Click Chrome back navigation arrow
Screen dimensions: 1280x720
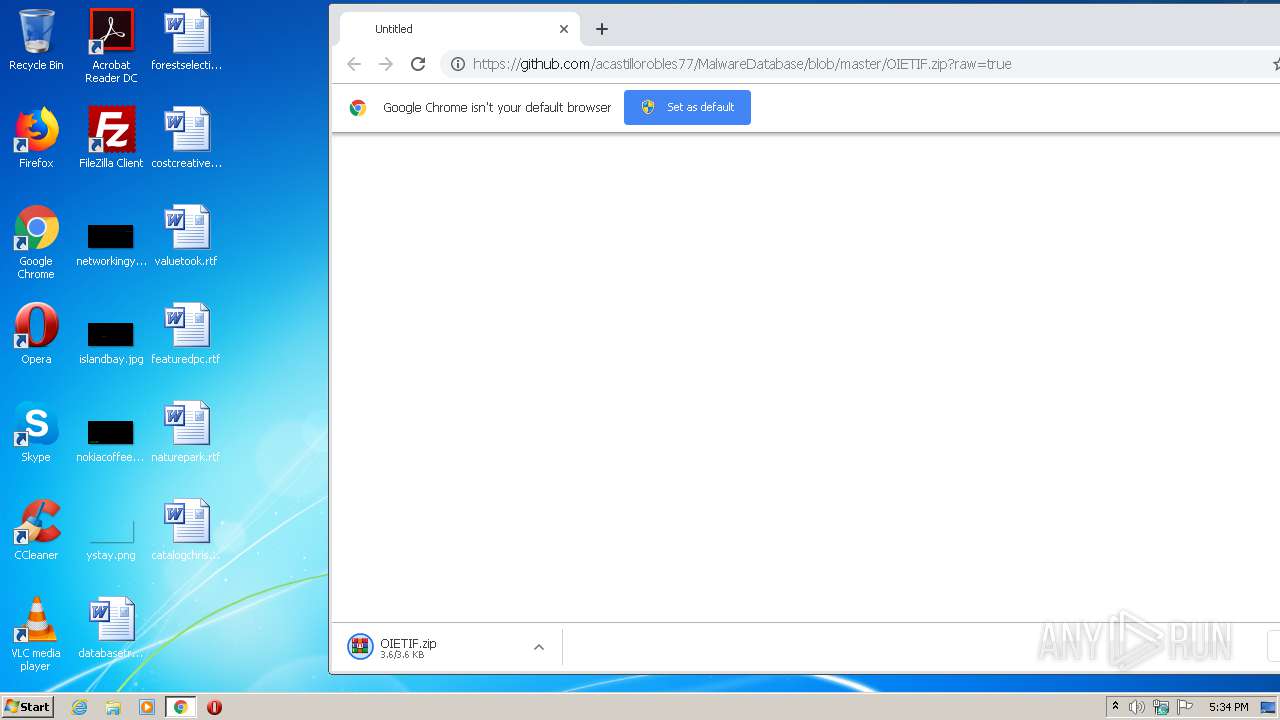353,64
